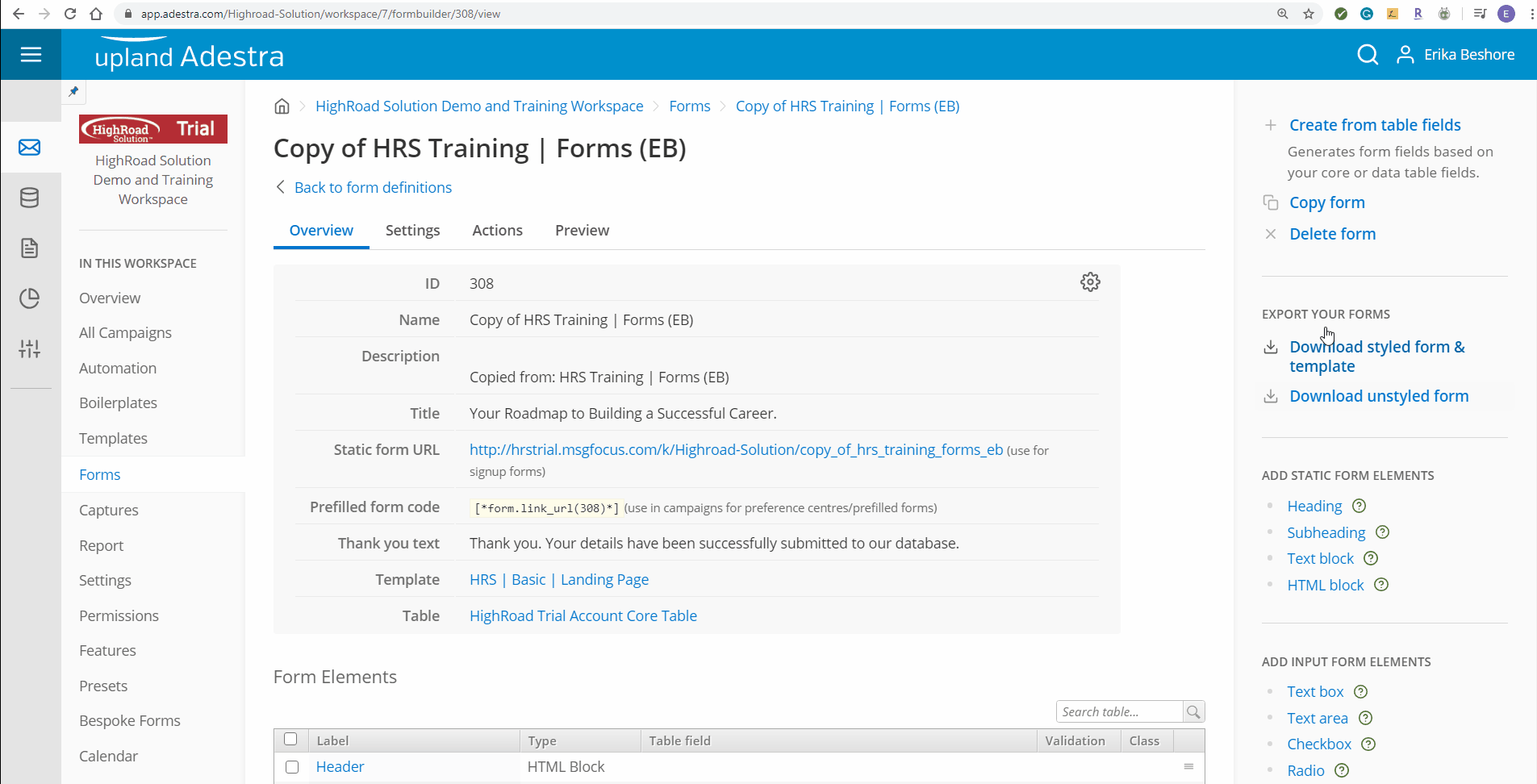1537x784 pixels.
Task: Click the upland Adestra logo
Action: pyautogui.click(x=189, y=55)
